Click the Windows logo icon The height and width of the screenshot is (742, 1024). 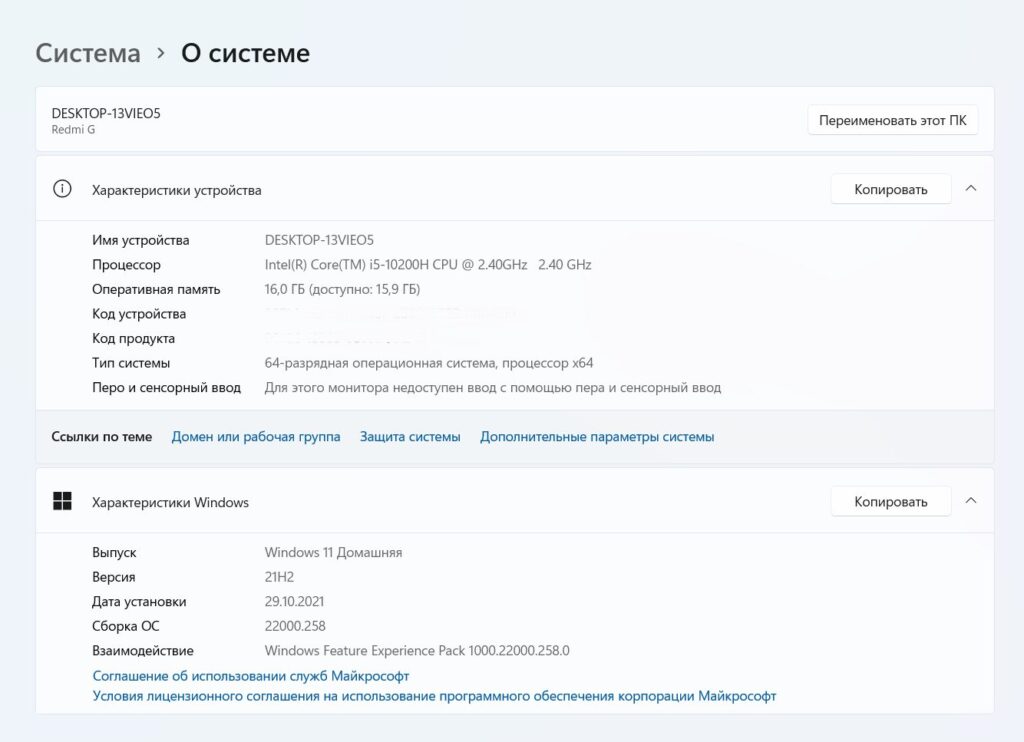coord(62,502)
